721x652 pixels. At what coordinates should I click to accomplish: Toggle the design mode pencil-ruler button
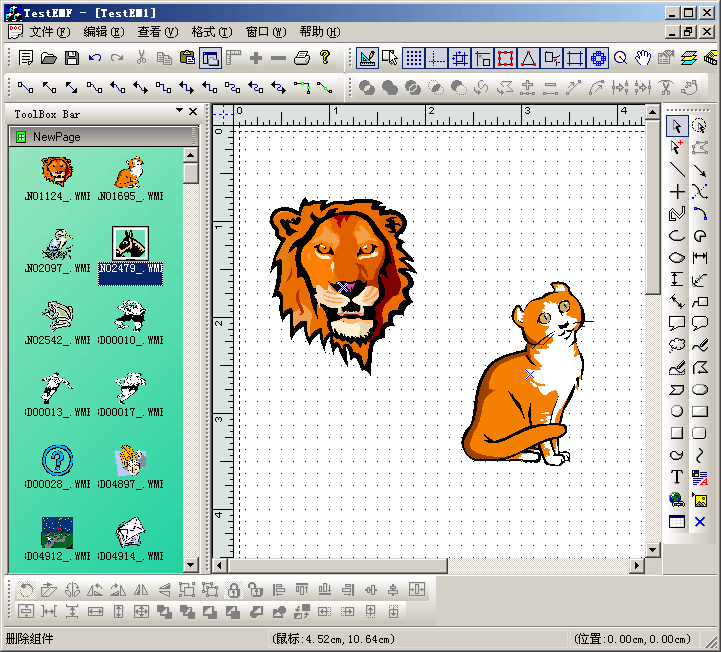(x=367, y=58)
